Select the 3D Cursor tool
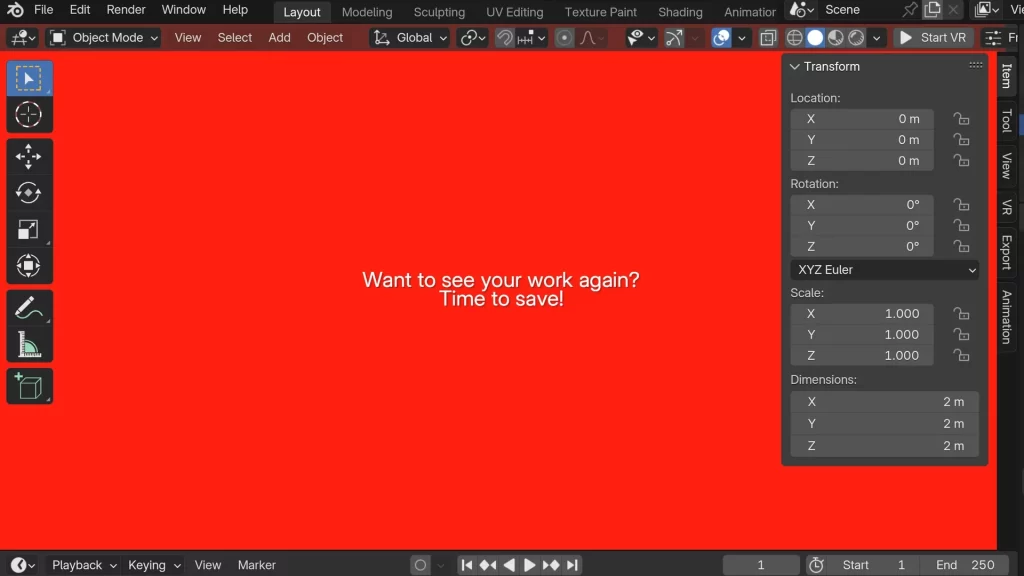 point(29,115)
